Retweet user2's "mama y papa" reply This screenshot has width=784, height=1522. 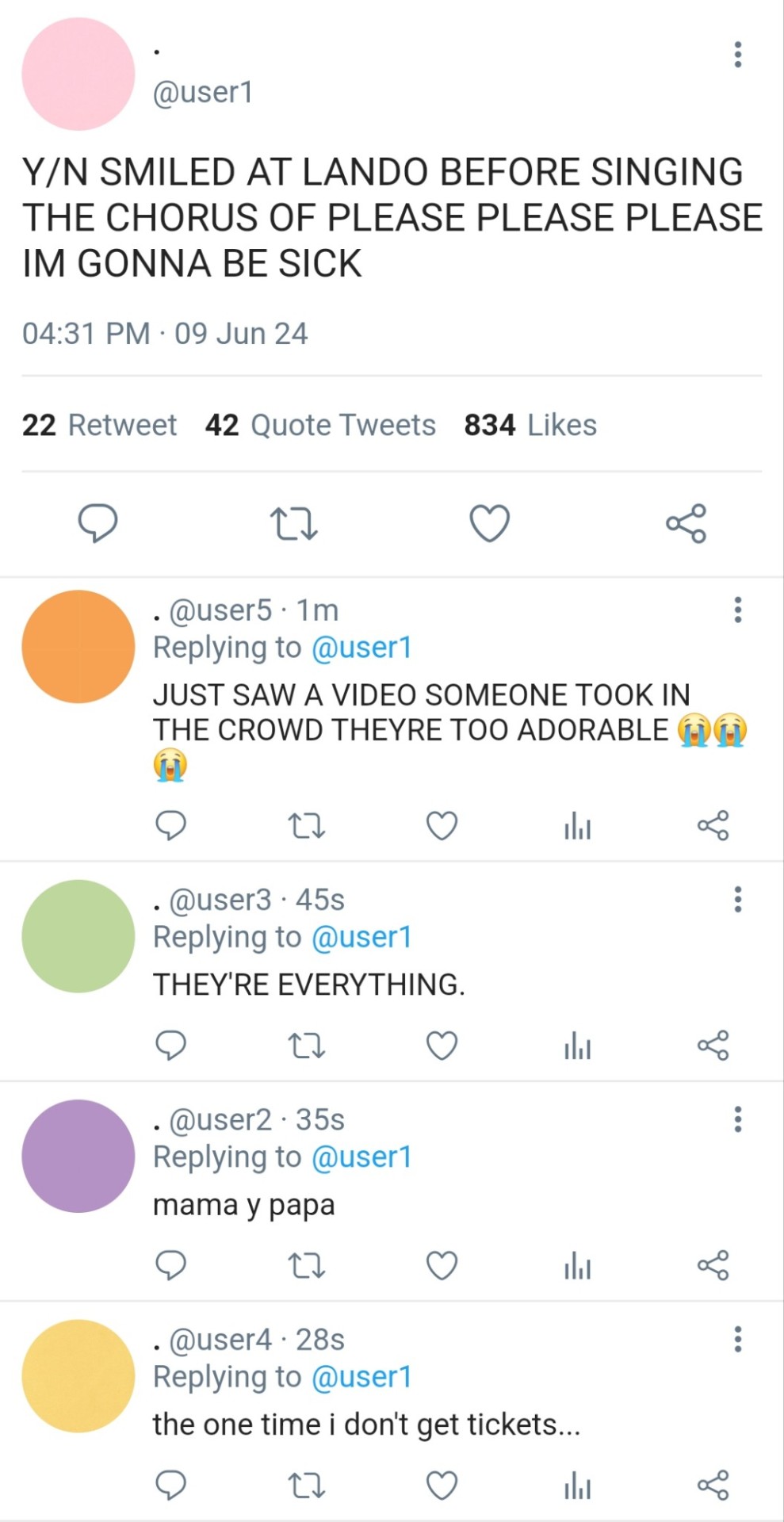point(306,1265)
